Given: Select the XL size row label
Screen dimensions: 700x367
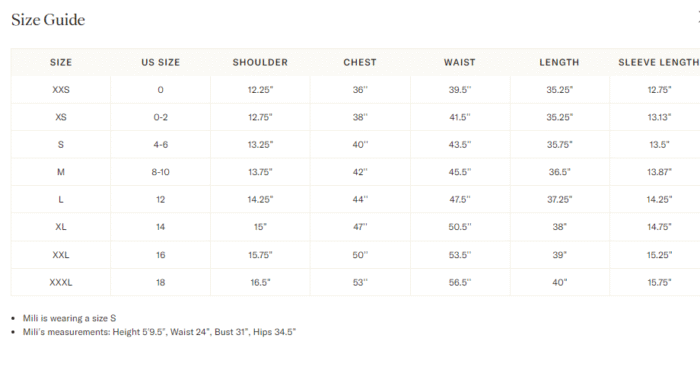Looking at the screenshot, I should coord(61,227).
